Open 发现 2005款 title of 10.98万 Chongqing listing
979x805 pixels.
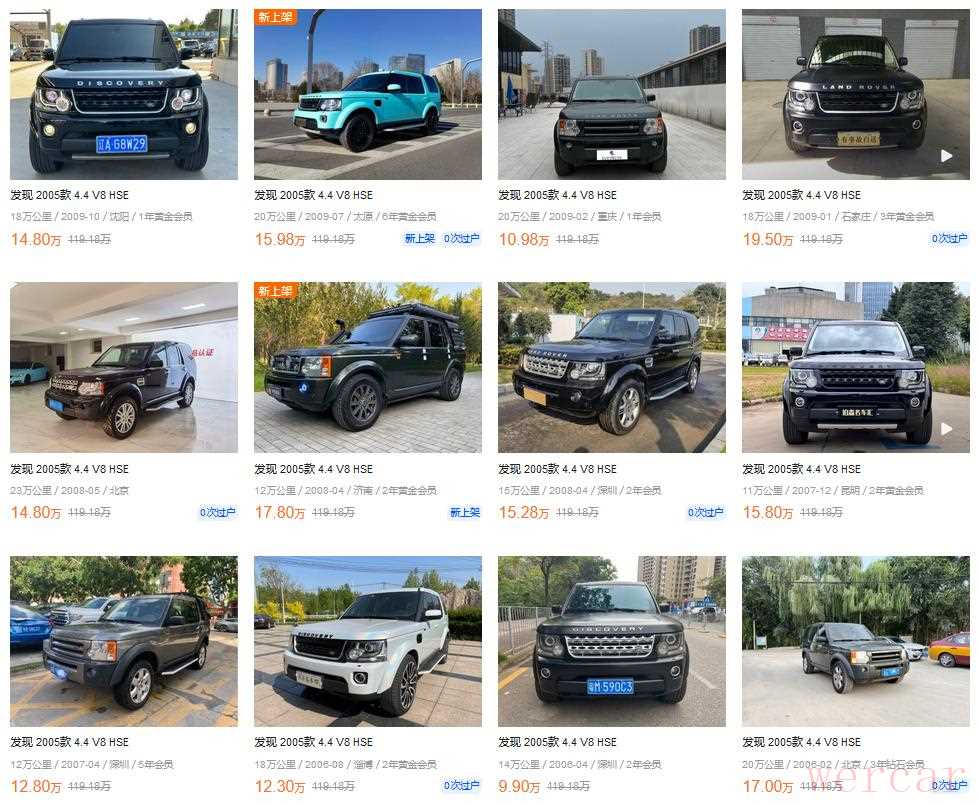point(557,195)
